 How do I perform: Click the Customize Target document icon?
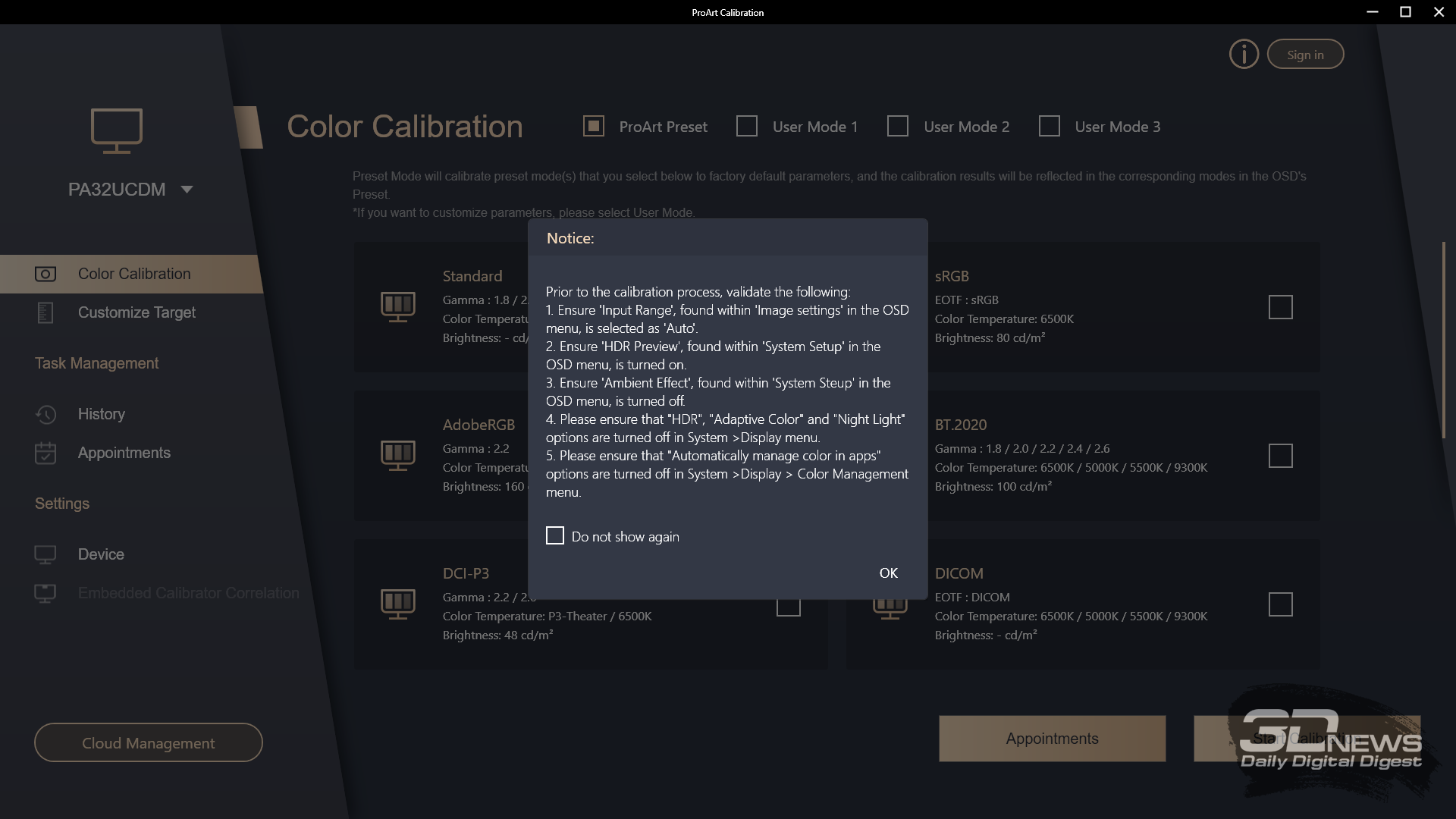(x=45, y=312)
